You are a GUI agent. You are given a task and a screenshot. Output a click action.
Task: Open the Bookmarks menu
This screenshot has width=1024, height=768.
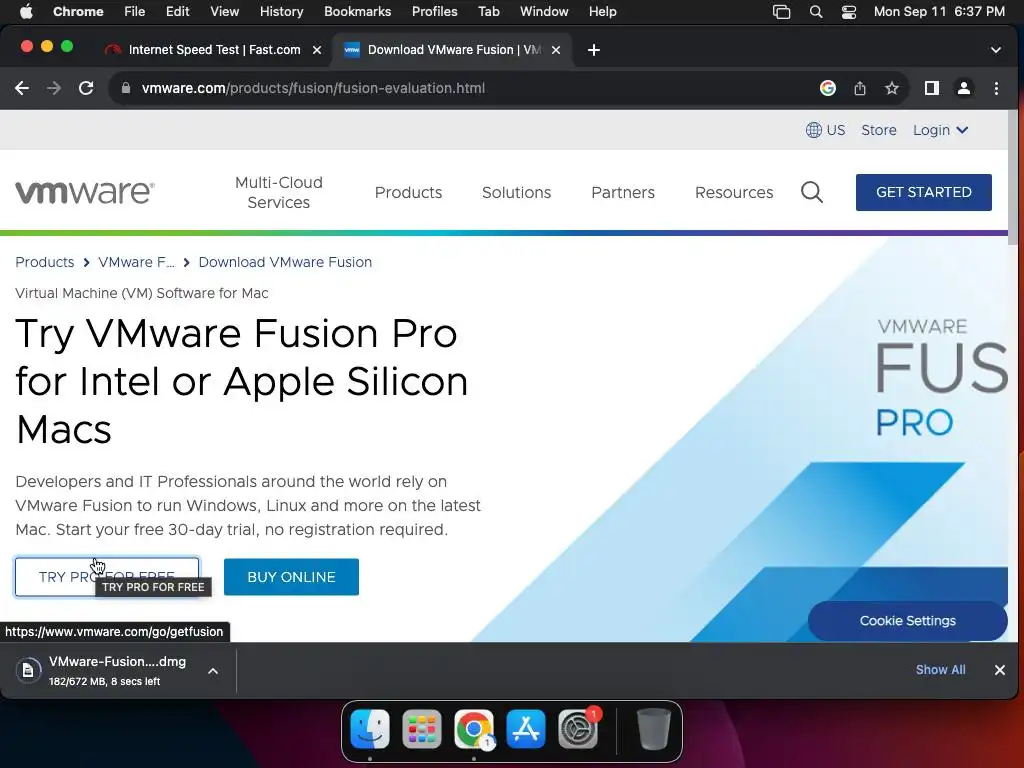357,11
